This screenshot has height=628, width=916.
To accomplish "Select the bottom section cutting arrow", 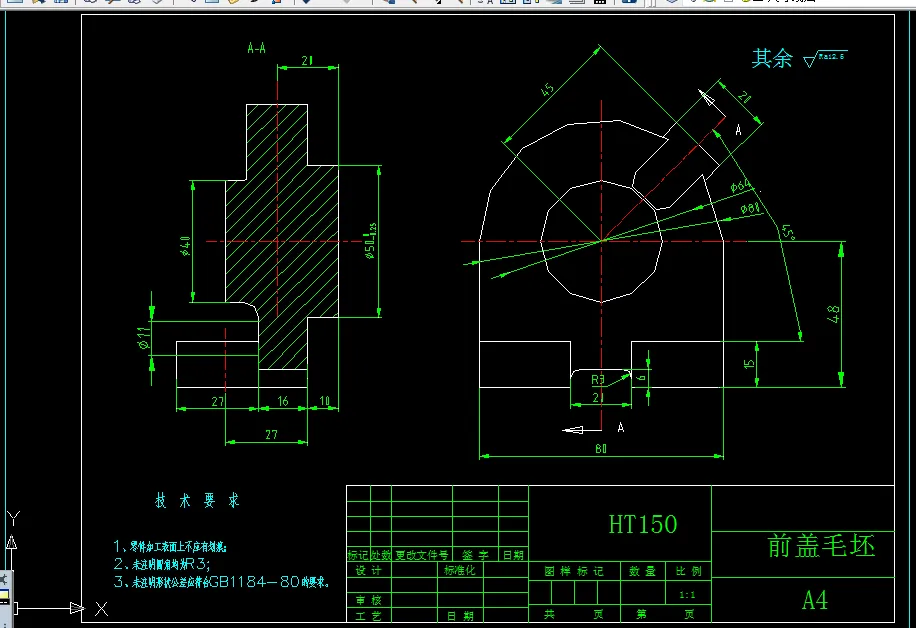I will [x=581, y=430].
